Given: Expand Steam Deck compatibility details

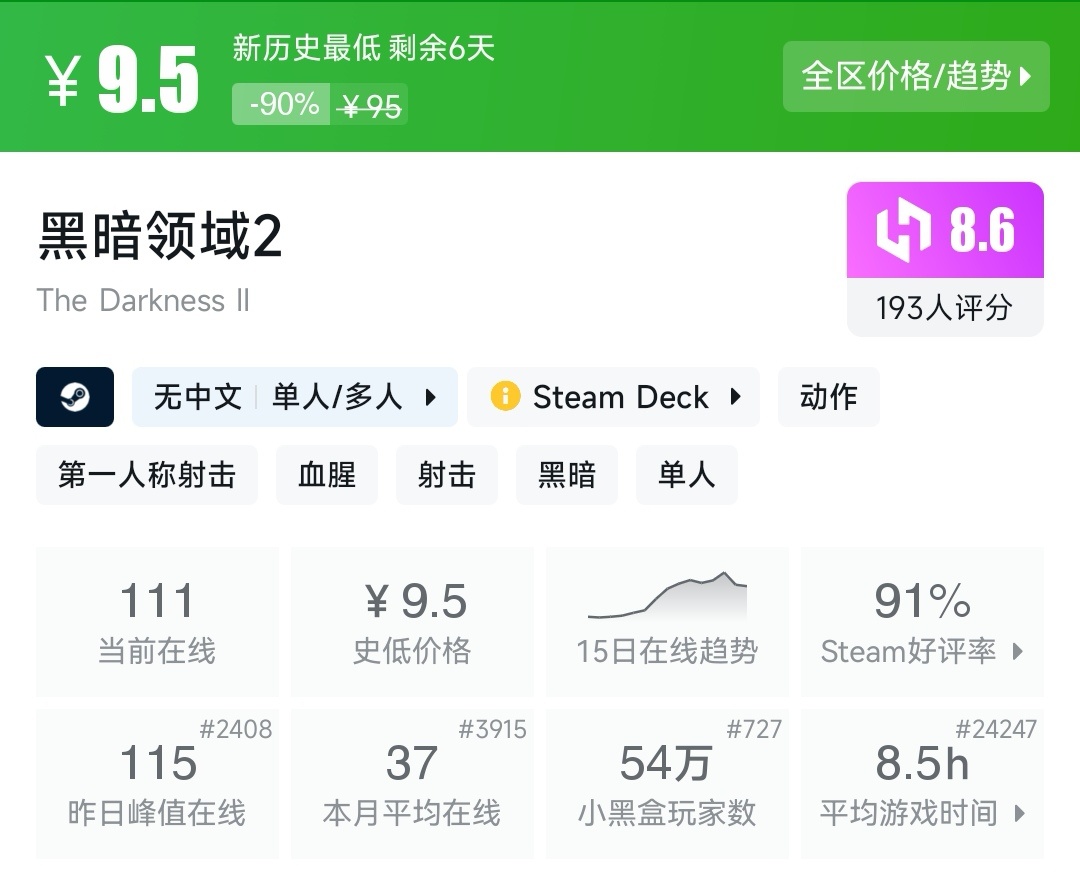Looking at the screenshot, I should point(736,397).
